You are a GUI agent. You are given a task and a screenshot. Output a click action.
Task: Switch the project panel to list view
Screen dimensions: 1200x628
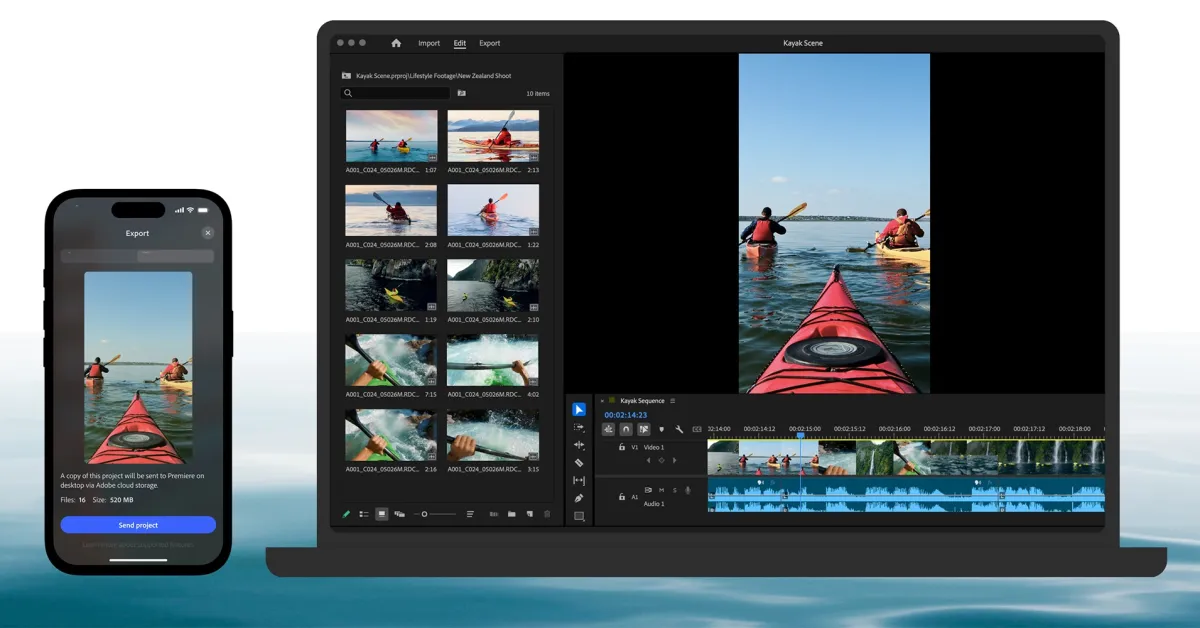pyautogui.click(x=363, y=514)
